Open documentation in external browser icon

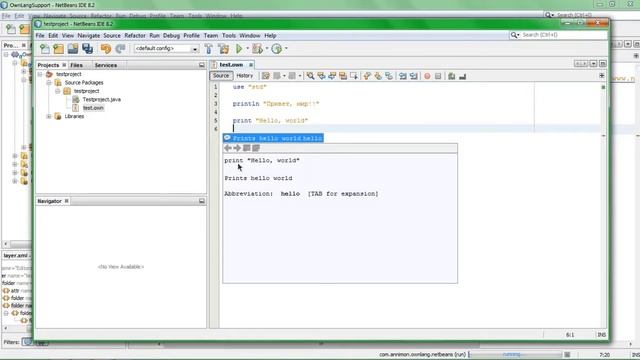(247, 148)
